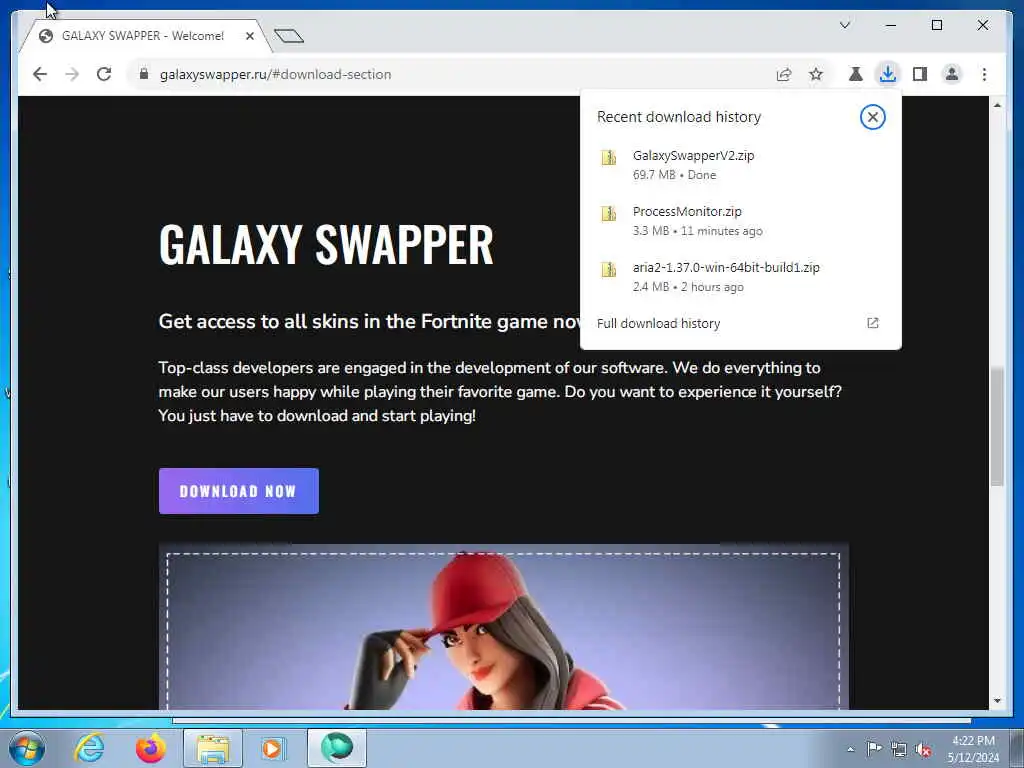Click the padlock site info icon
The height and width of the screenshot is (768, 1024).
click(x=144, y=74)
